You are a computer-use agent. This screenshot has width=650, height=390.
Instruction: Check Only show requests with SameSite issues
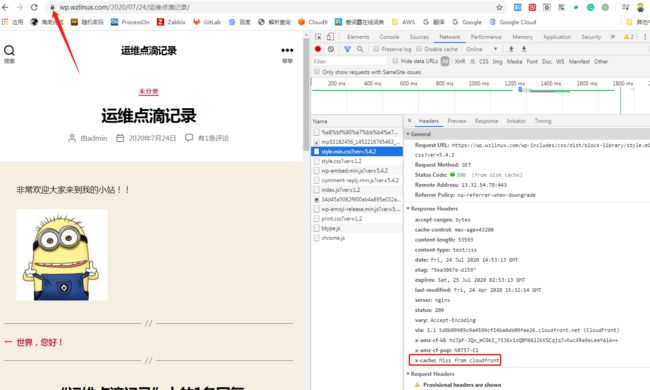click(317, 72)
